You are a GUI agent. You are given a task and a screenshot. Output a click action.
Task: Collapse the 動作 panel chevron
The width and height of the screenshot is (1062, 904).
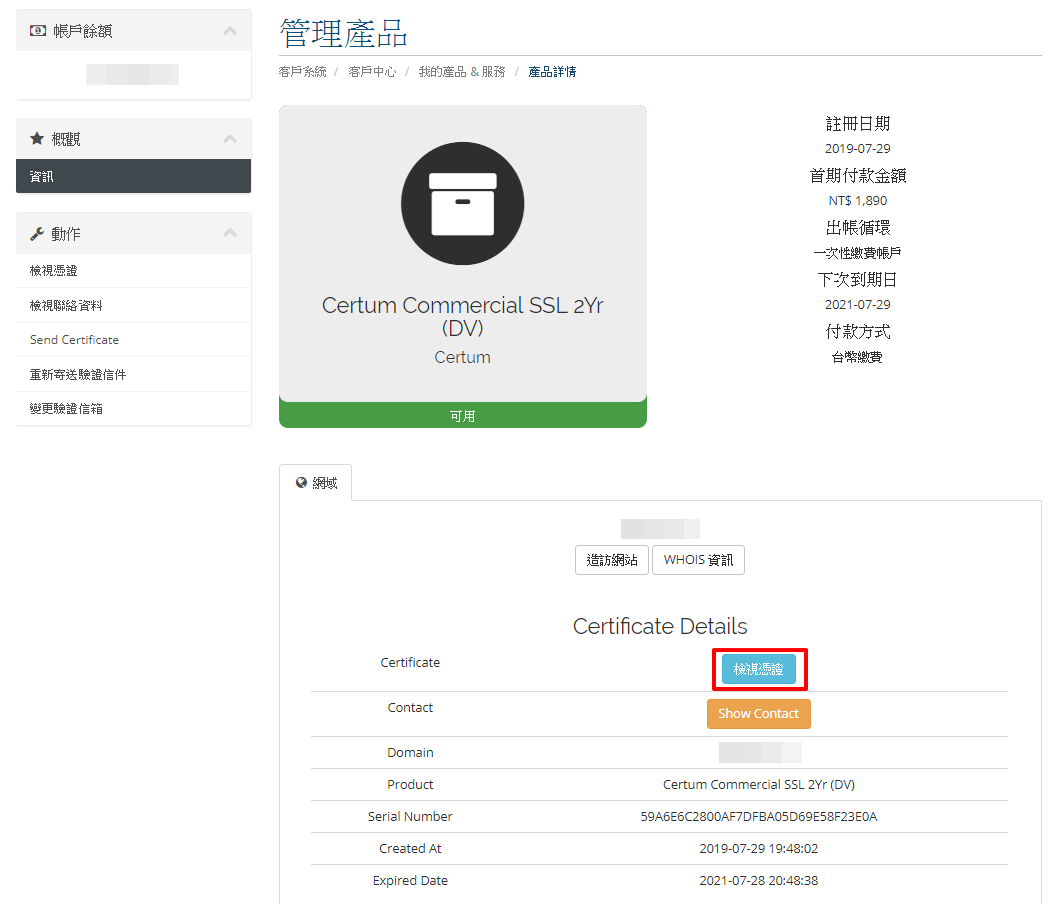230,233
